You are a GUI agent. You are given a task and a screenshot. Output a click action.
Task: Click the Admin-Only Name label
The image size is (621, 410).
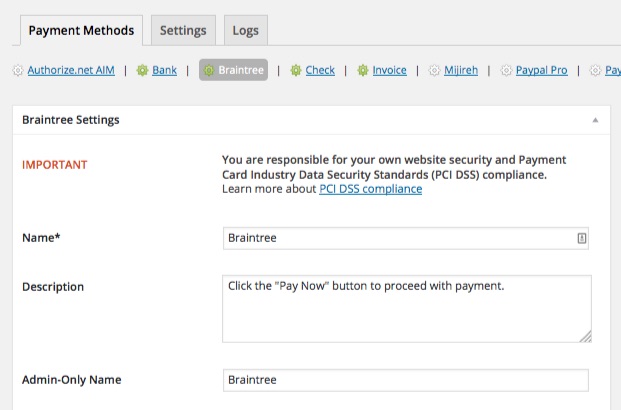72,379
